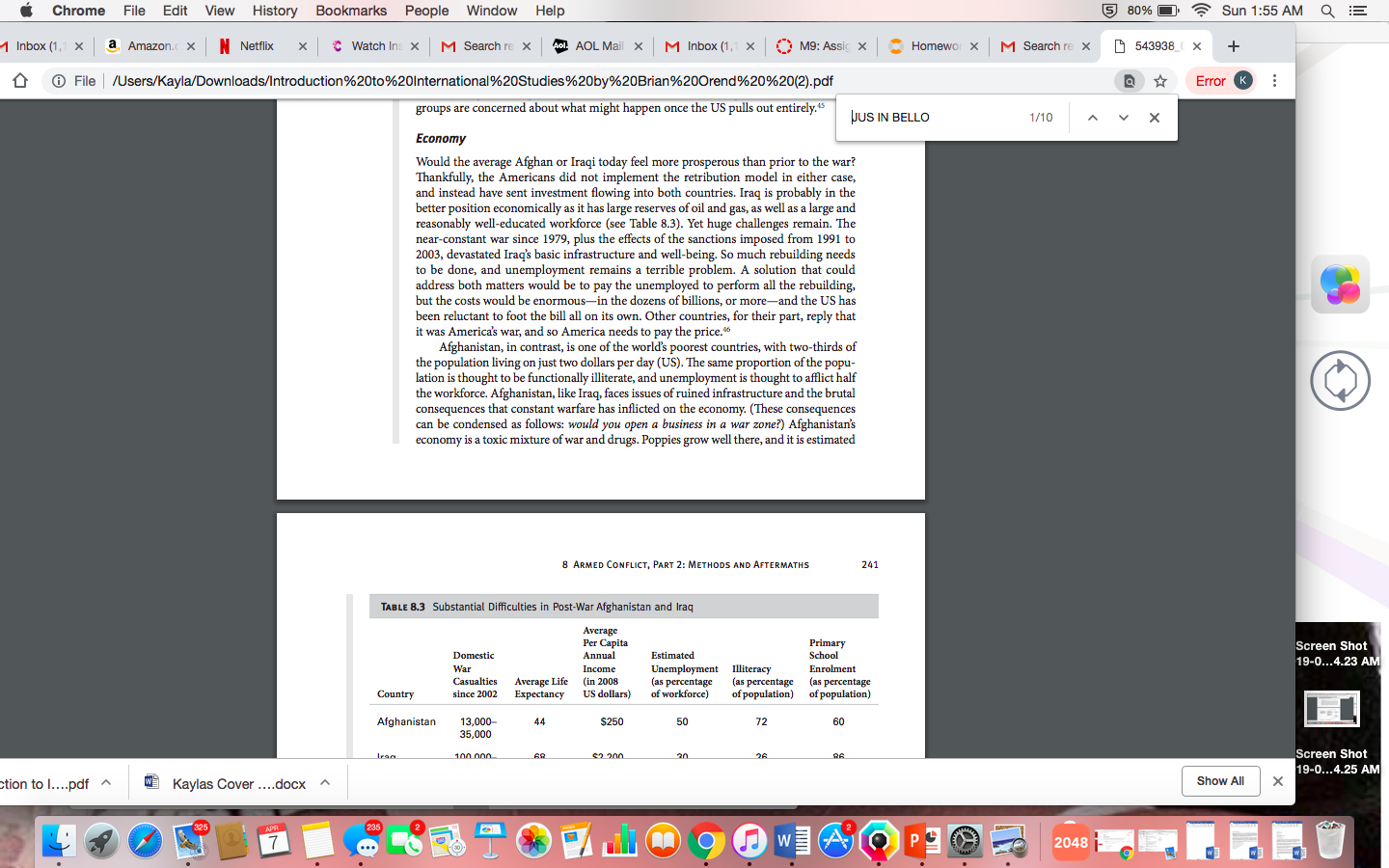
Task: Open Notification Center list icon
Action: (1358, 11)
